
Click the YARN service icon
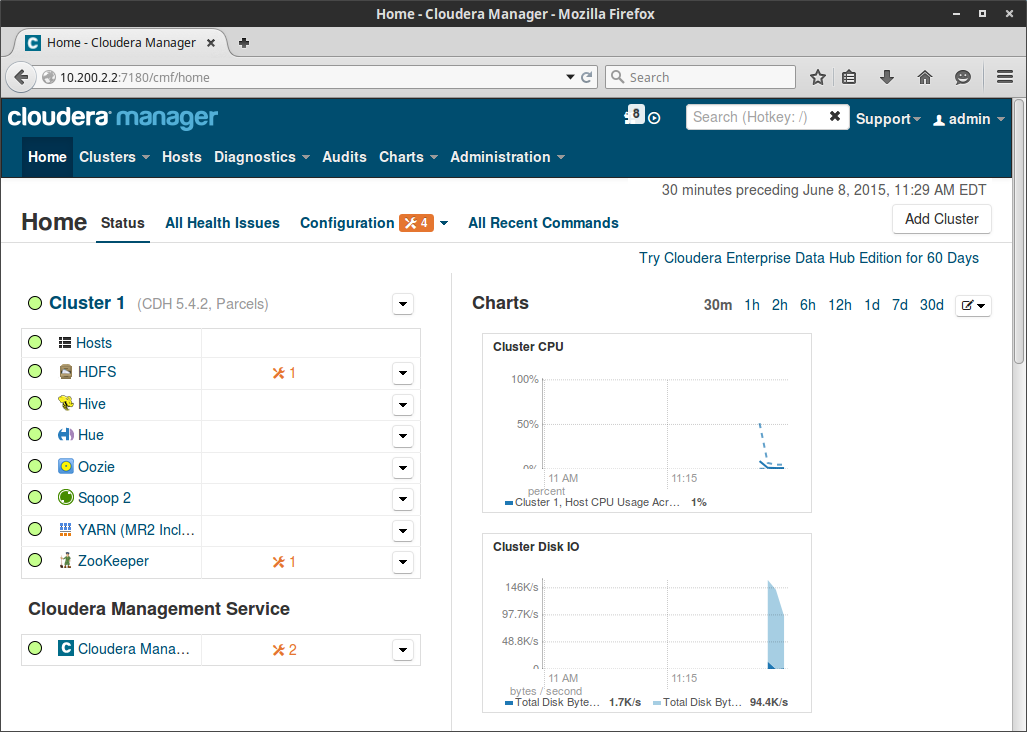65,530
